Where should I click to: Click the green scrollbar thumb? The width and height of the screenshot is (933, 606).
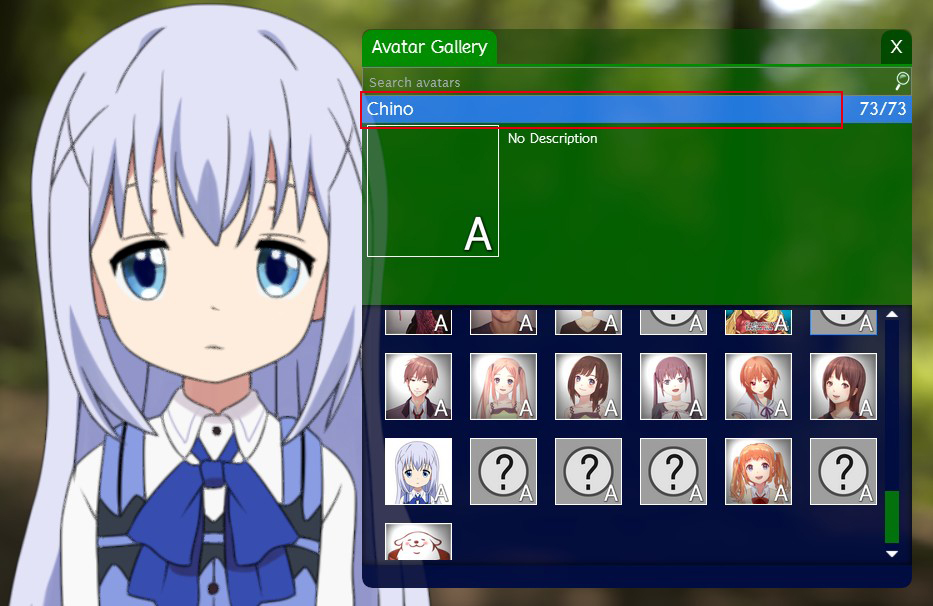tap(892, 517)
